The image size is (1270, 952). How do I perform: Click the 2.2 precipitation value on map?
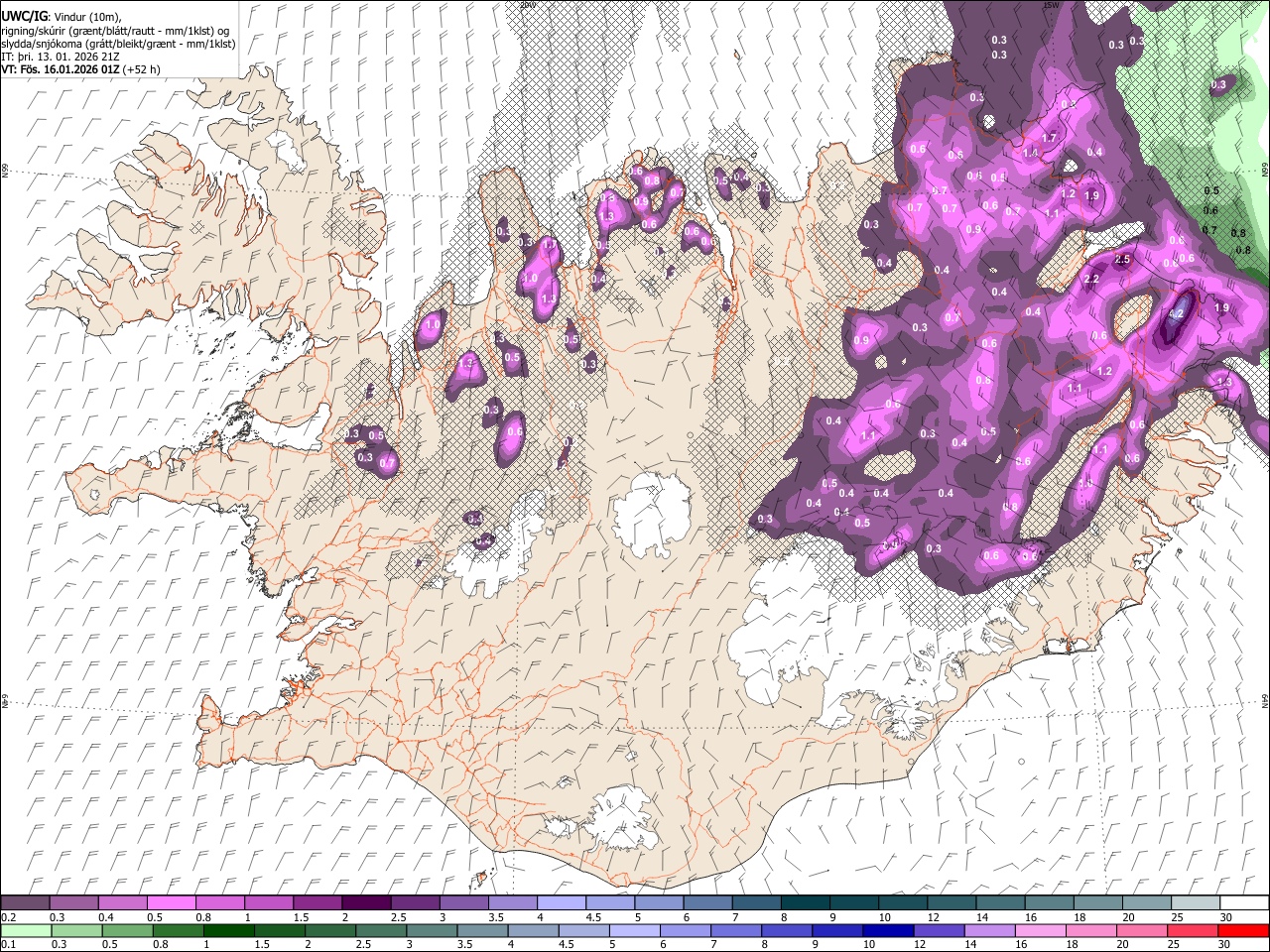(1091, 280)
